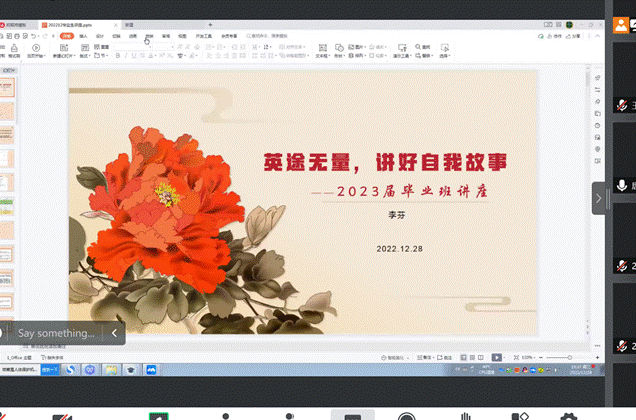
Task: Type in the Say something chat field
Action: 57,333
